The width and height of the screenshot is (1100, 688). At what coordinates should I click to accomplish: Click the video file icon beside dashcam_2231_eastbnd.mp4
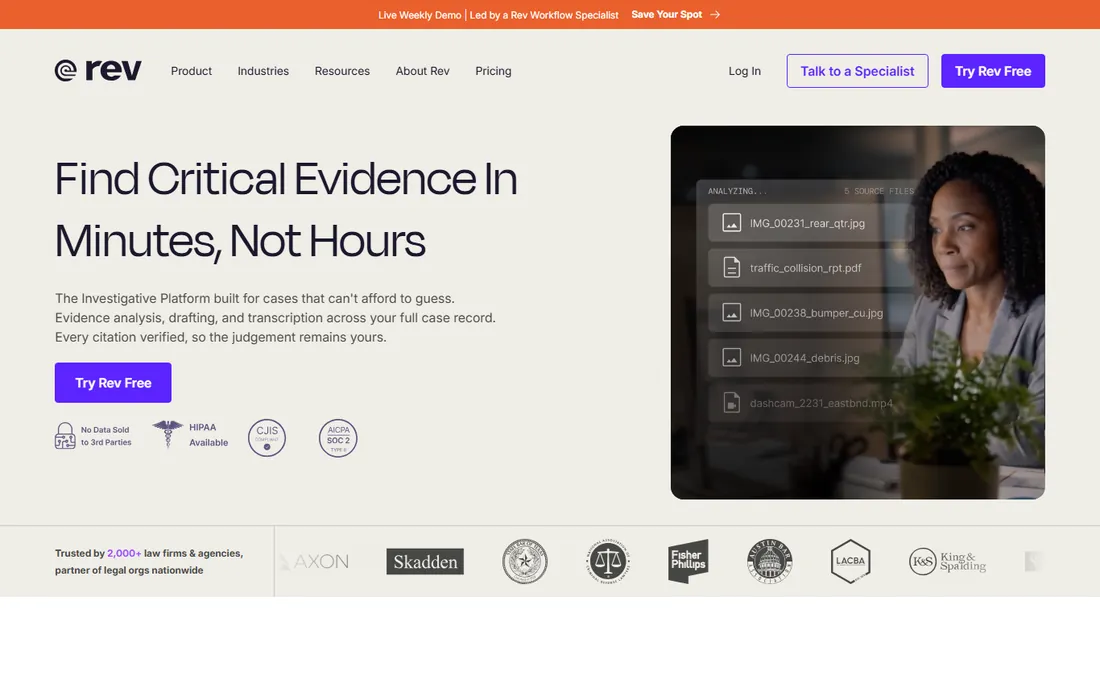pyautogui.click(x=732, y=403)
